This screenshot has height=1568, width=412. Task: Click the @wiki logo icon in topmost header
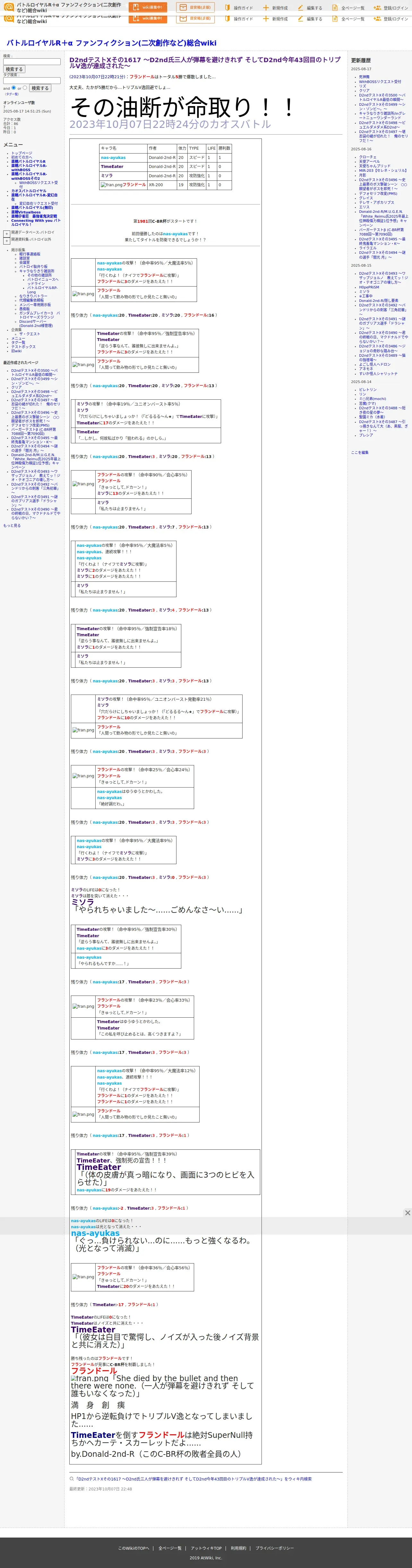9,7
